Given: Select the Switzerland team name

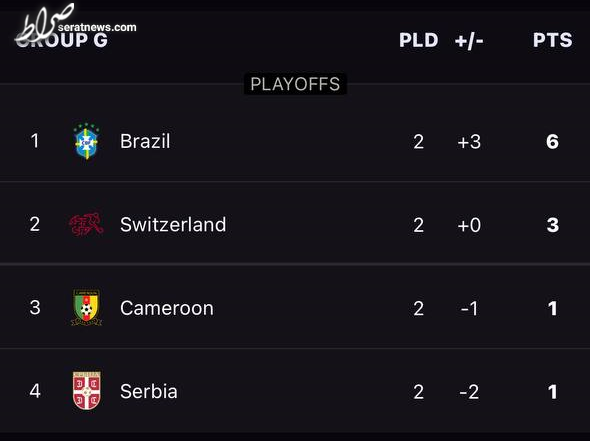Looking at the screenshot, I should click(x=173, y=225).
